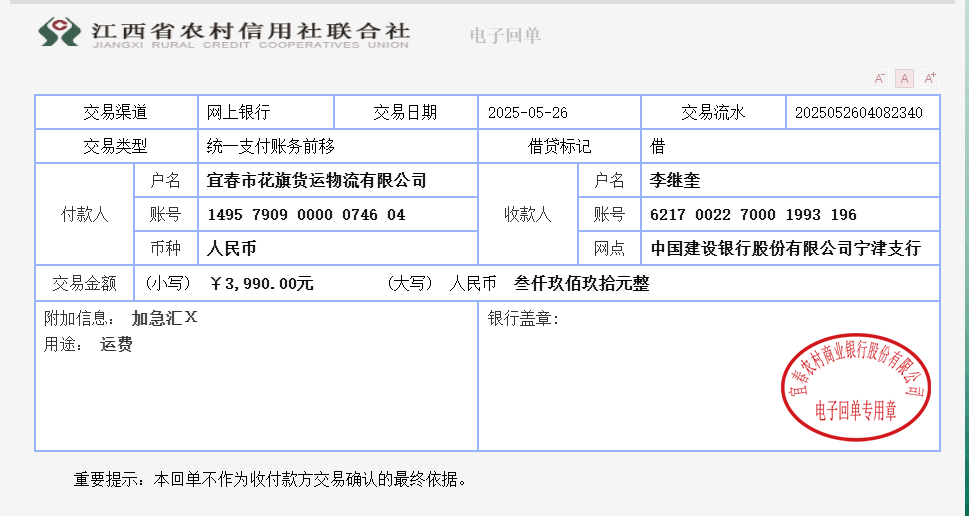The height and width of the screenshot is (516, 969).
Task: Select purpose value 运费
Action: click(x=116, y=344)
